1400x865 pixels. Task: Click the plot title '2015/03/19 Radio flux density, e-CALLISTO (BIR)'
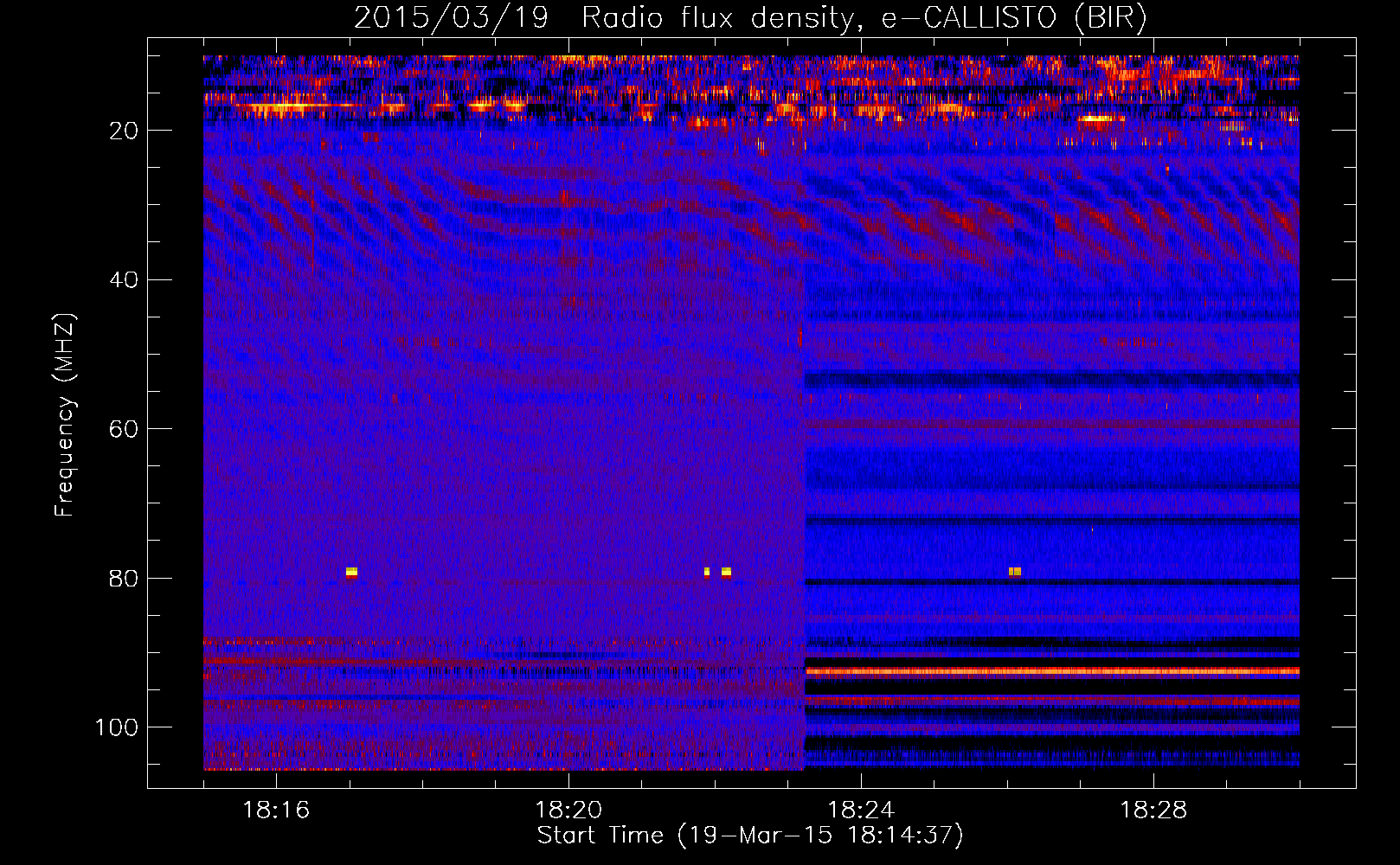tap(750, 17)
